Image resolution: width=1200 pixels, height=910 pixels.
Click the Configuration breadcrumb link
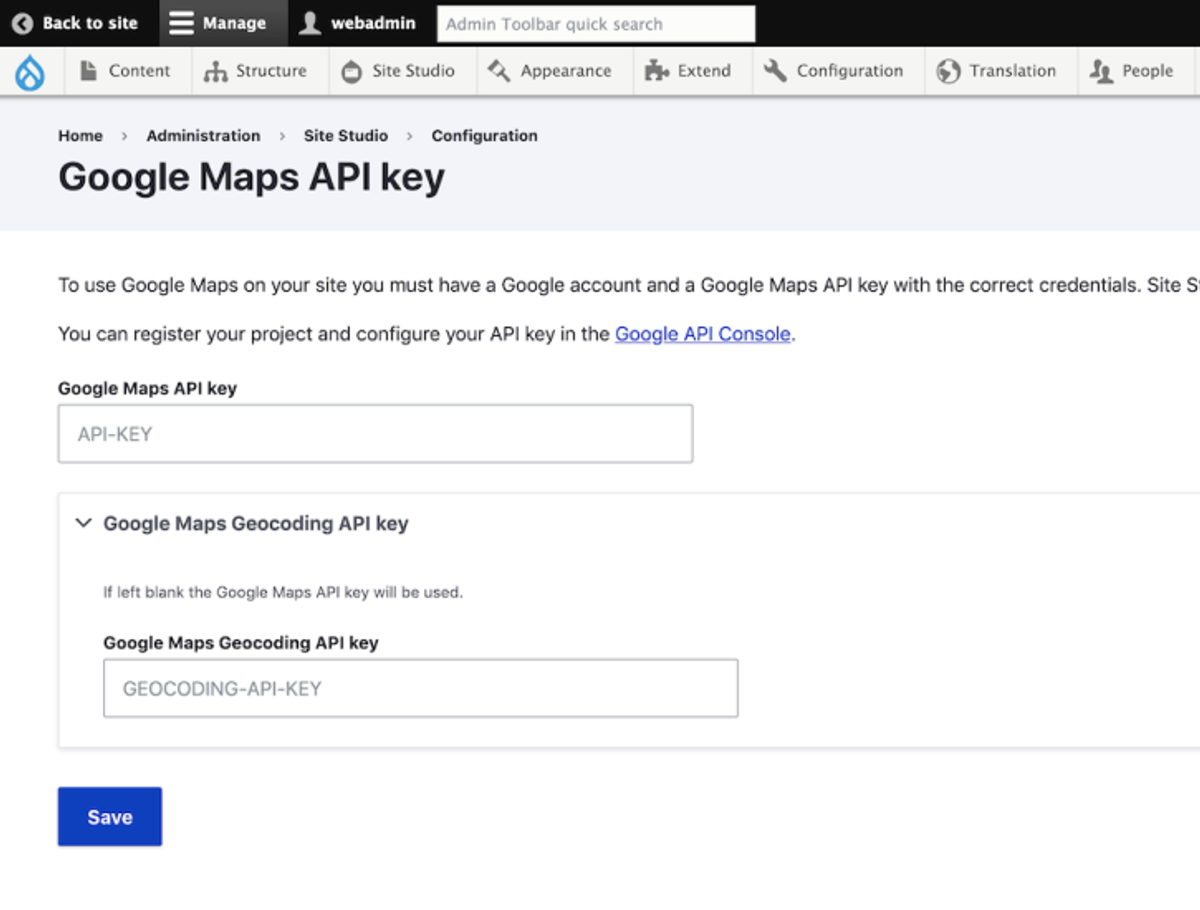tap(484, 136)
